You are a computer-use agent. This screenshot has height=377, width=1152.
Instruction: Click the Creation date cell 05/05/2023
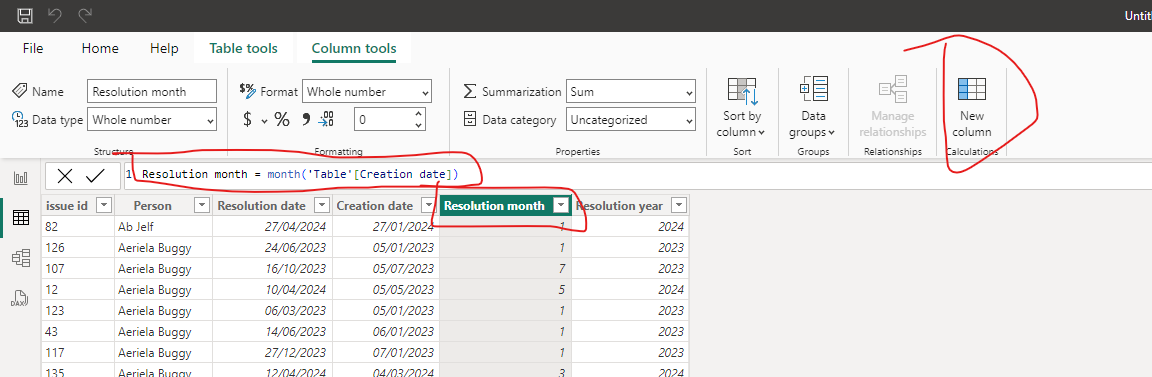coord(385,290)
